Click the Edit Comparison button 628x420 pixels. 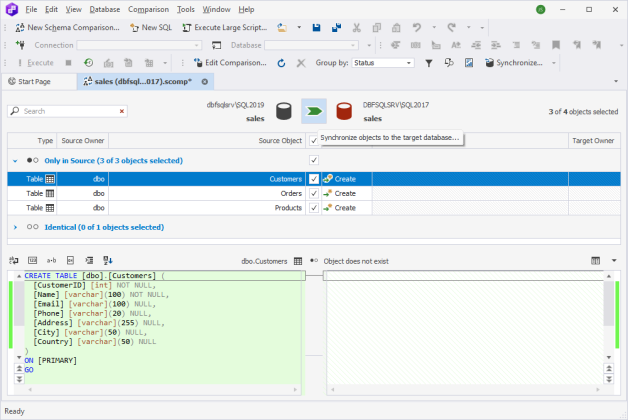(x=230, y=63)
